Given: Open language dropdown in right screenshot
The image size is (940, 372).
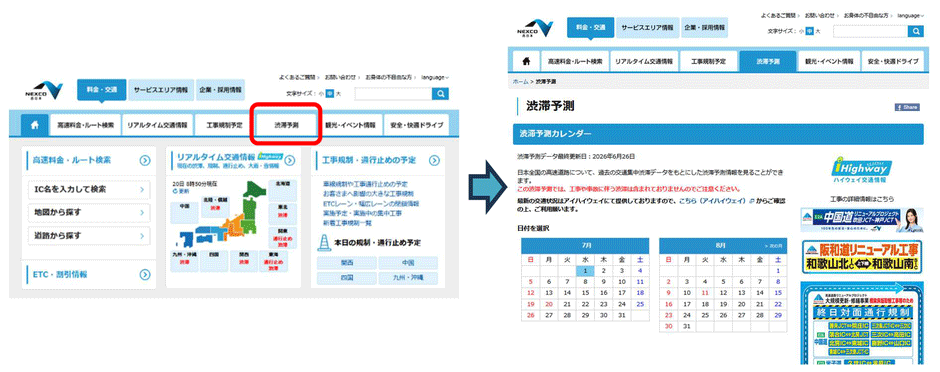Looking at the screenshot, I should pos(912,15).
